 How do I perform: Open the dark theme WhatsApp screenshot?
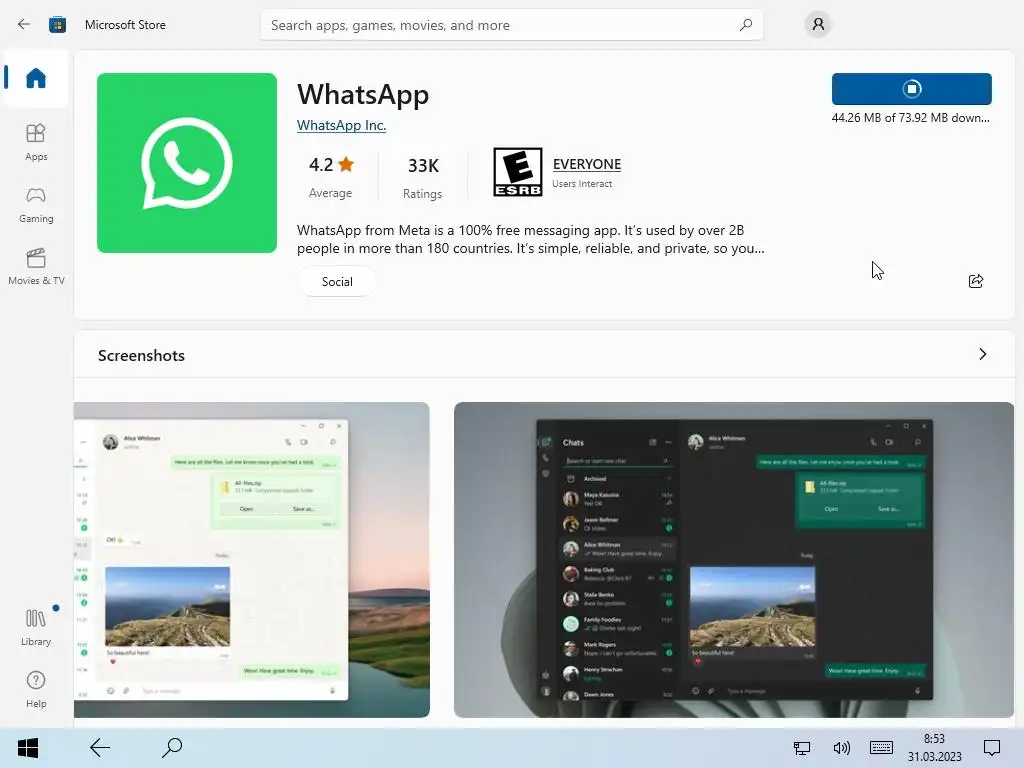point(734,560)
